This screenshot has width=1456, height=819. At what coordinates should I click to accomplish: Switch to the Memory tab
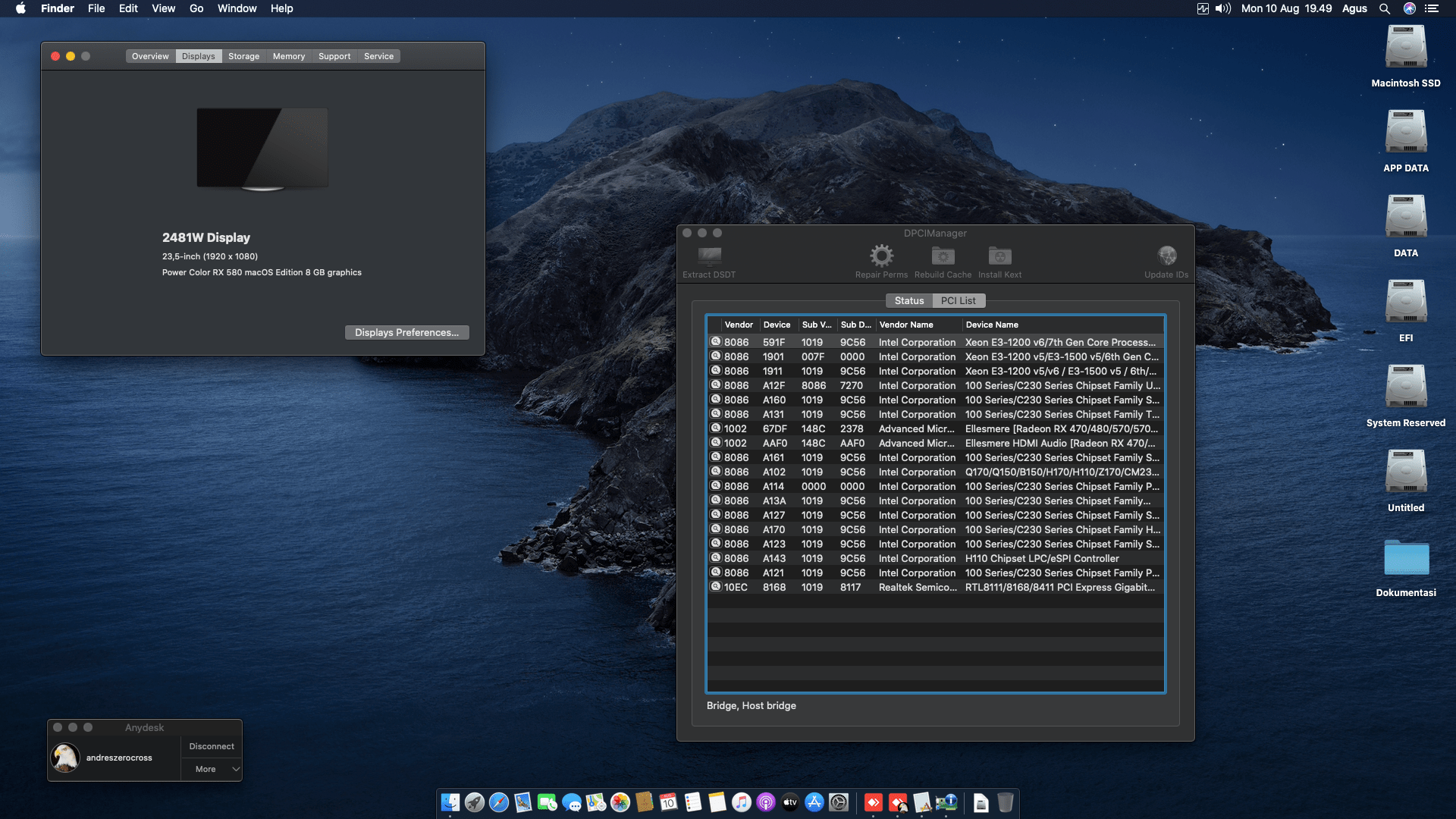click(289, 56)
